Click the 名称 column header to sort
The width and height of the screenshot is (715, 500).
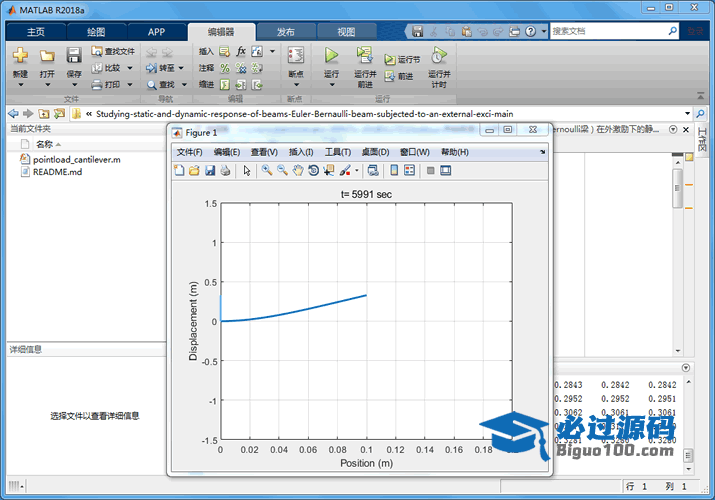(x=44, y=144)
